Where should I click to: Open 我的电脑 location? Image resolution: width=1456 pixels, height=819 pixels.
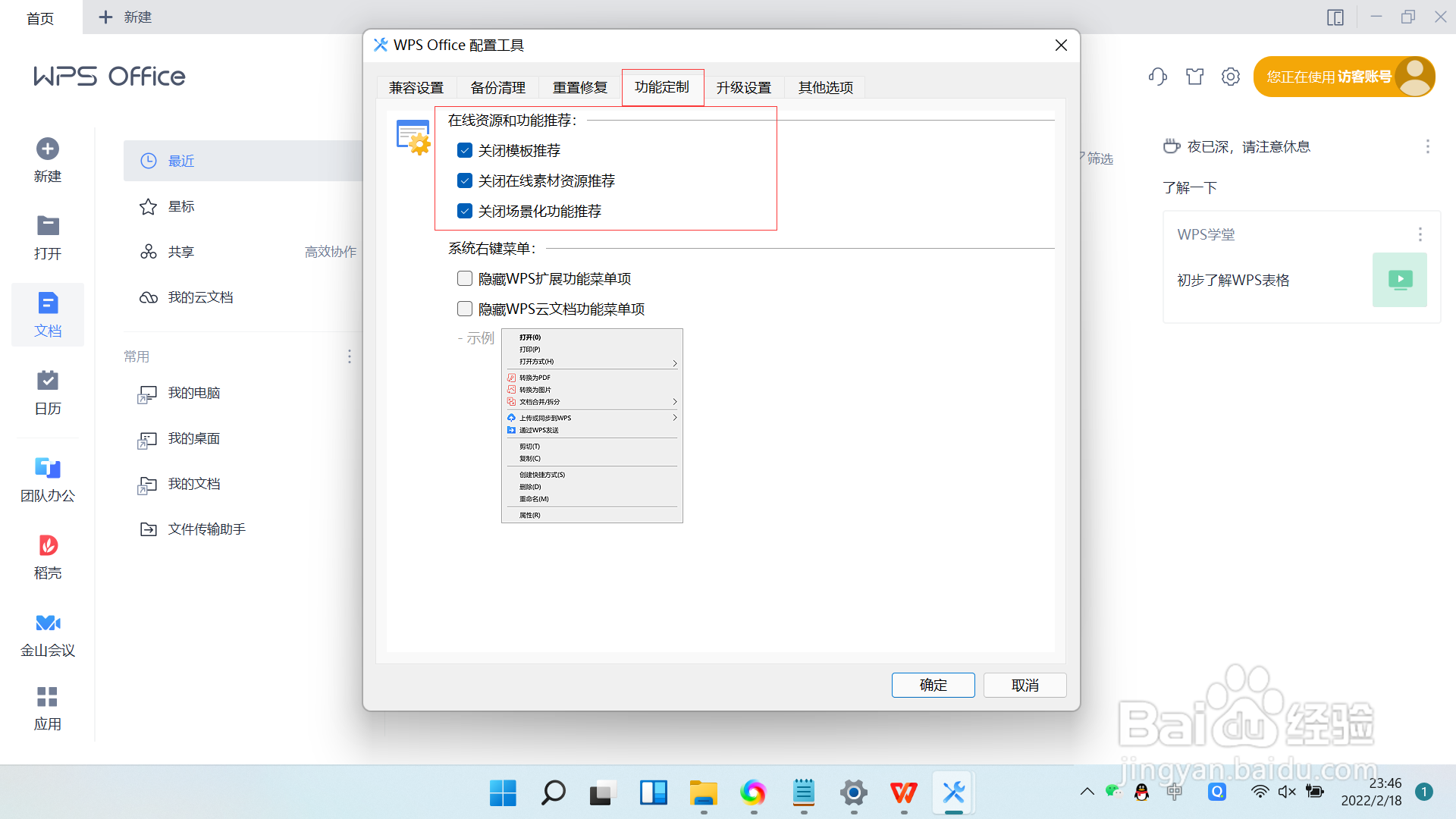(x=243, y=393)
